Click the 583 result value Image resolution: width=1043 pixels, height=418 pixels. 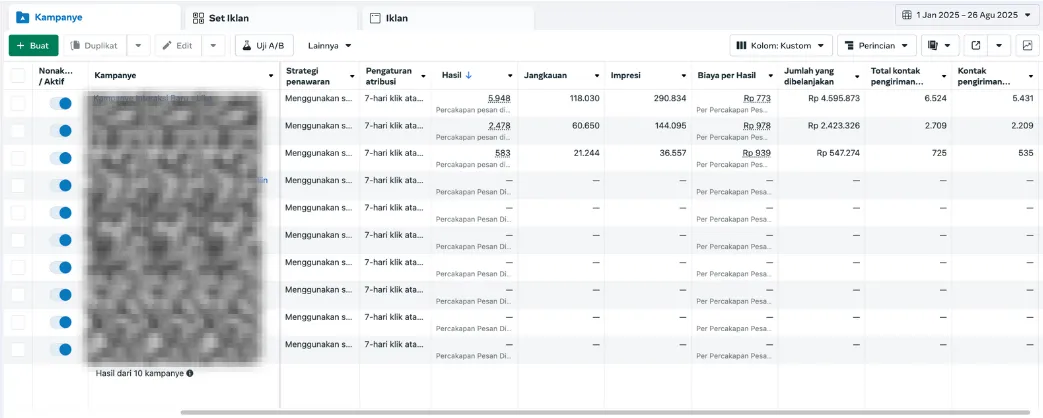[503, 153]
